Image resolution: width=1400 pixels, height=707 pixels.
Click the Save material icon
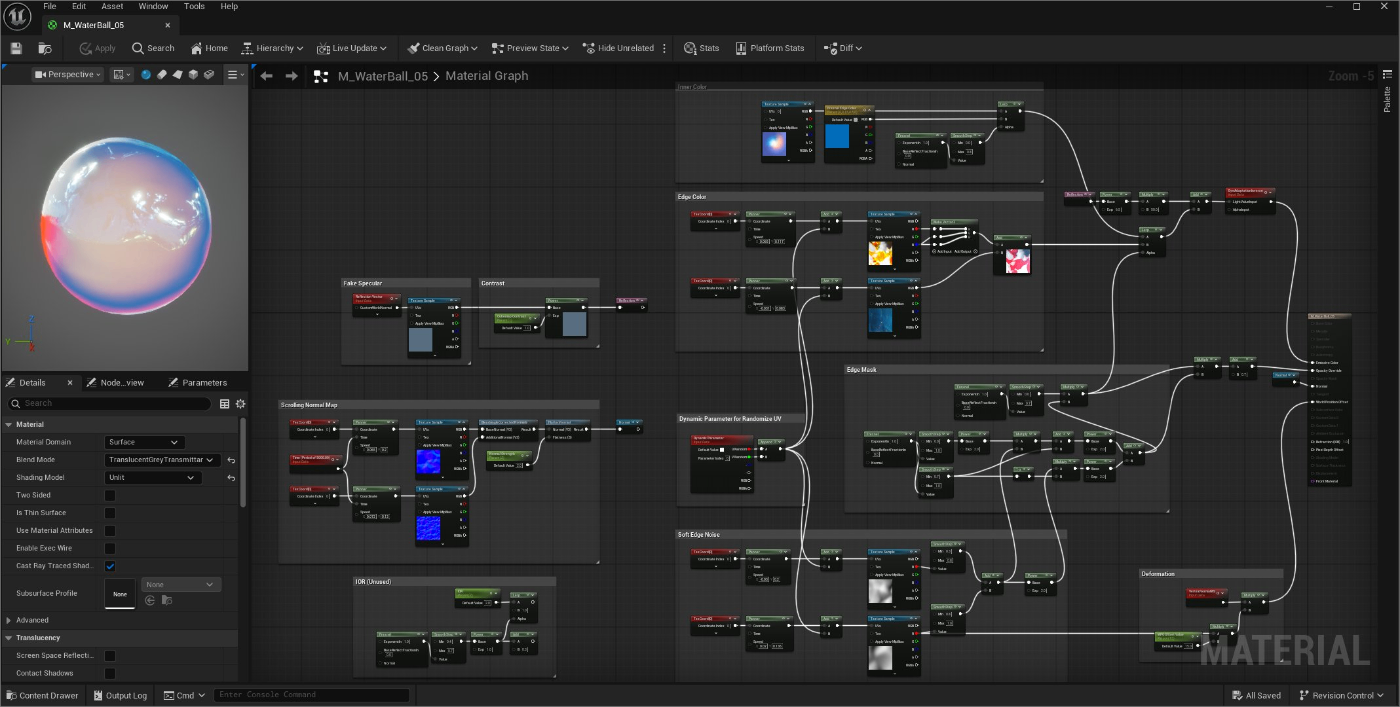[x=16, y=48]
